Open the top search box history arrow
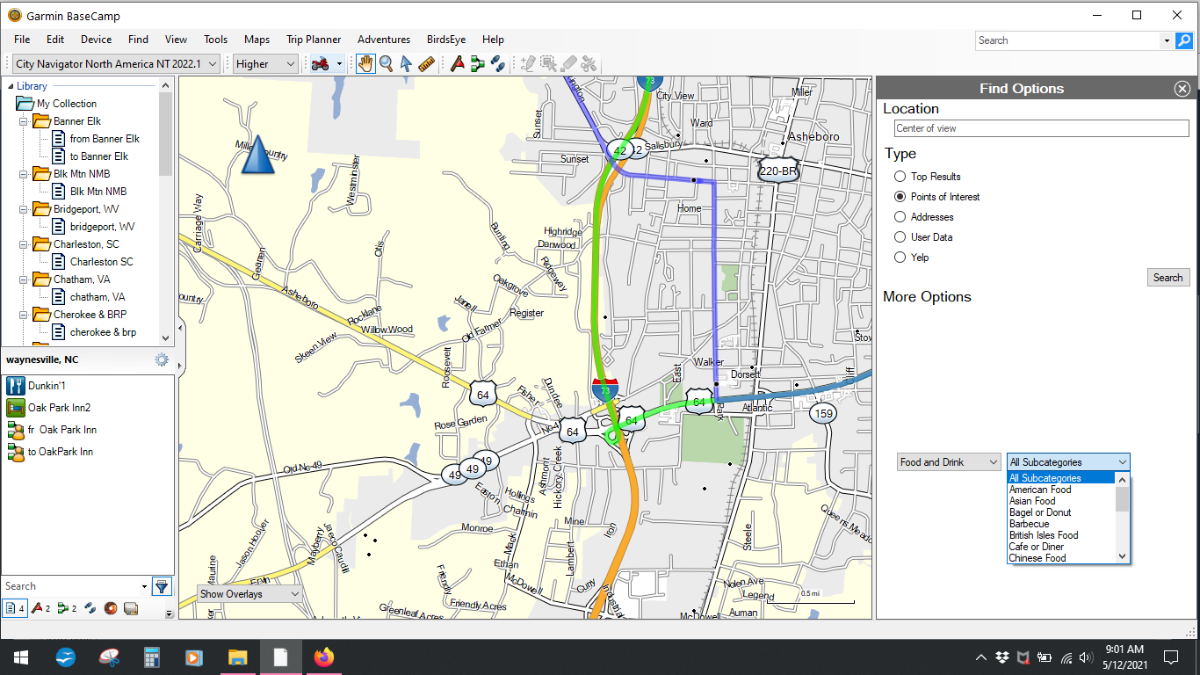 pyautogui.click(x=1166, y=41)
